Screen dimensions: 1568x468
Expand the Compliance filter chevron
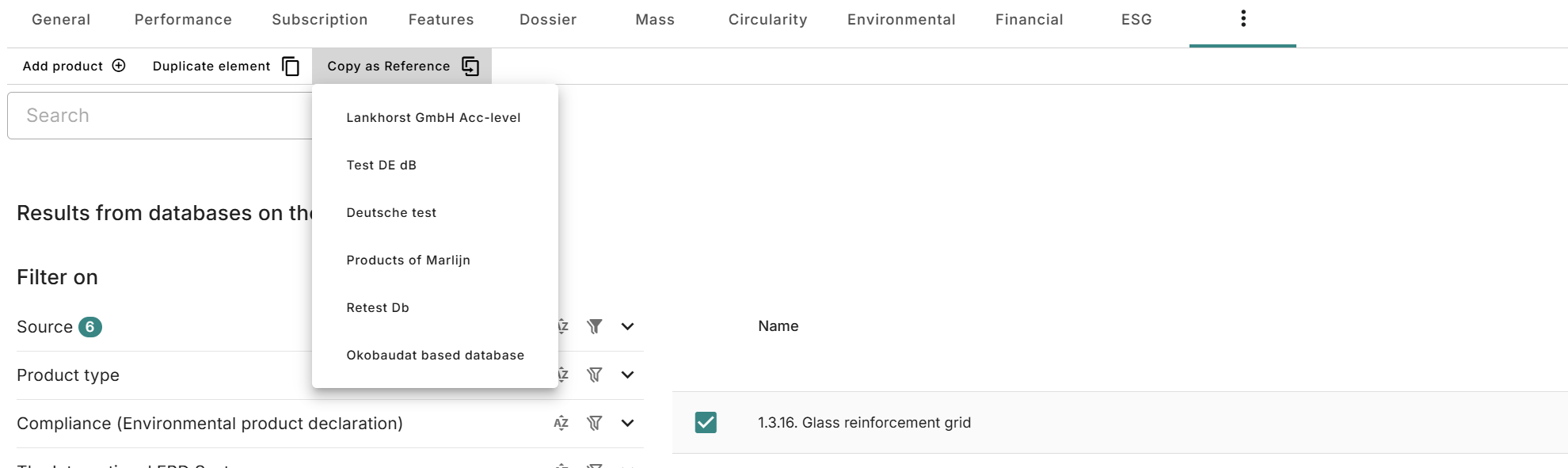pos(627,423)
